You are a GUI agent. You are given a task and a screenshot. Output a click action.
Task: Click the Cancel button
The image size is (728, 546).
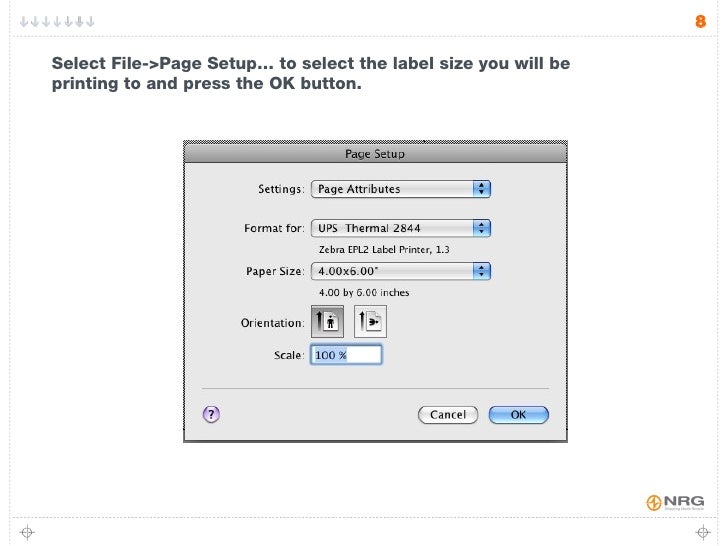(448, 415)
